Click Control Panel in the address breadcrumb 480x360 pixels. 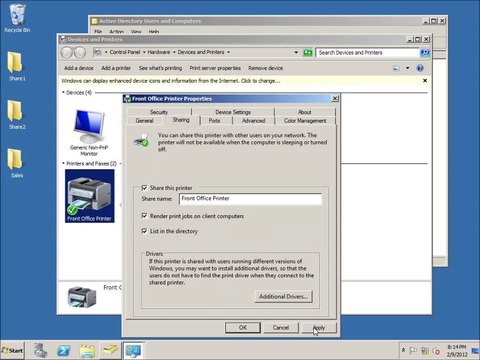125,52
